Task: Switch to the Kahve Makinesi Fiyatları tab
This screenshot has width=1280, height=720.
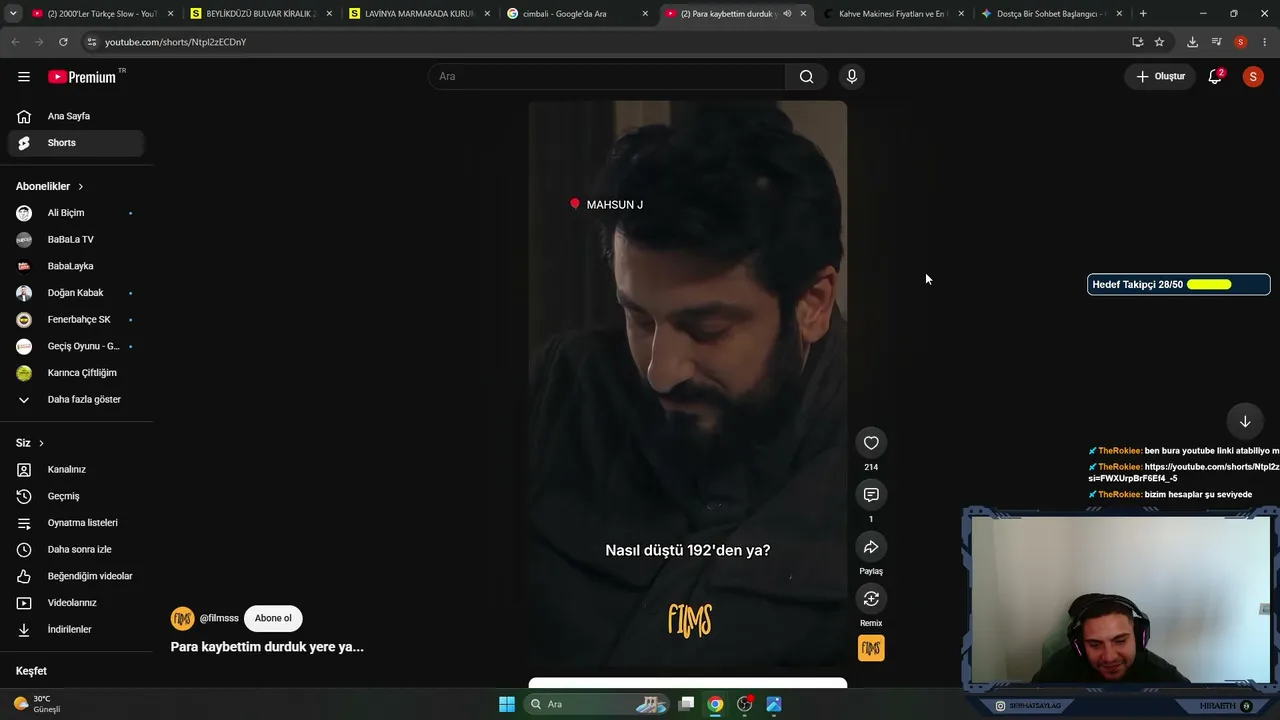Action: 893,14
